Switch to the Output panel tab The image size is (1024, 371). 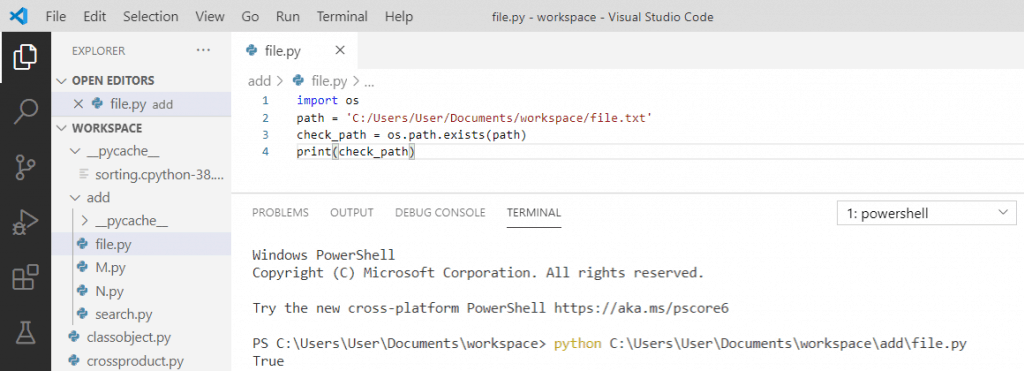351,212
